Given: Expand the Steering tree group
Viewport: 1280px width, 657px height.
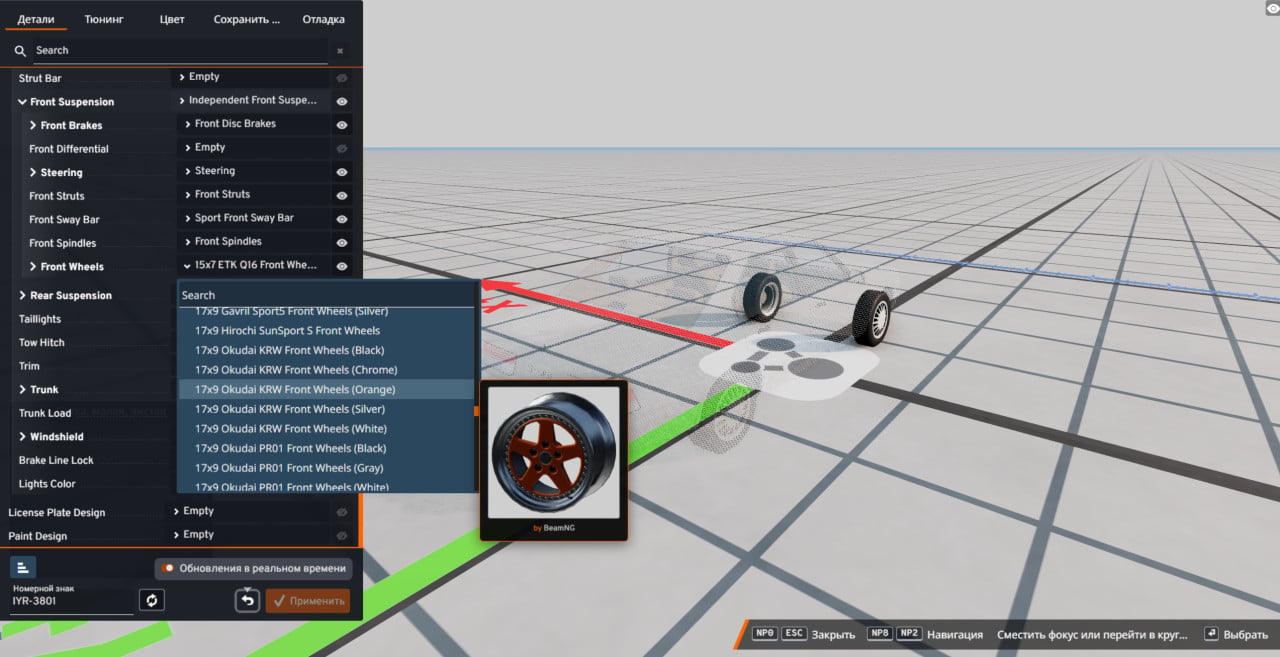Looking at the screenshot, I should 33,172.
